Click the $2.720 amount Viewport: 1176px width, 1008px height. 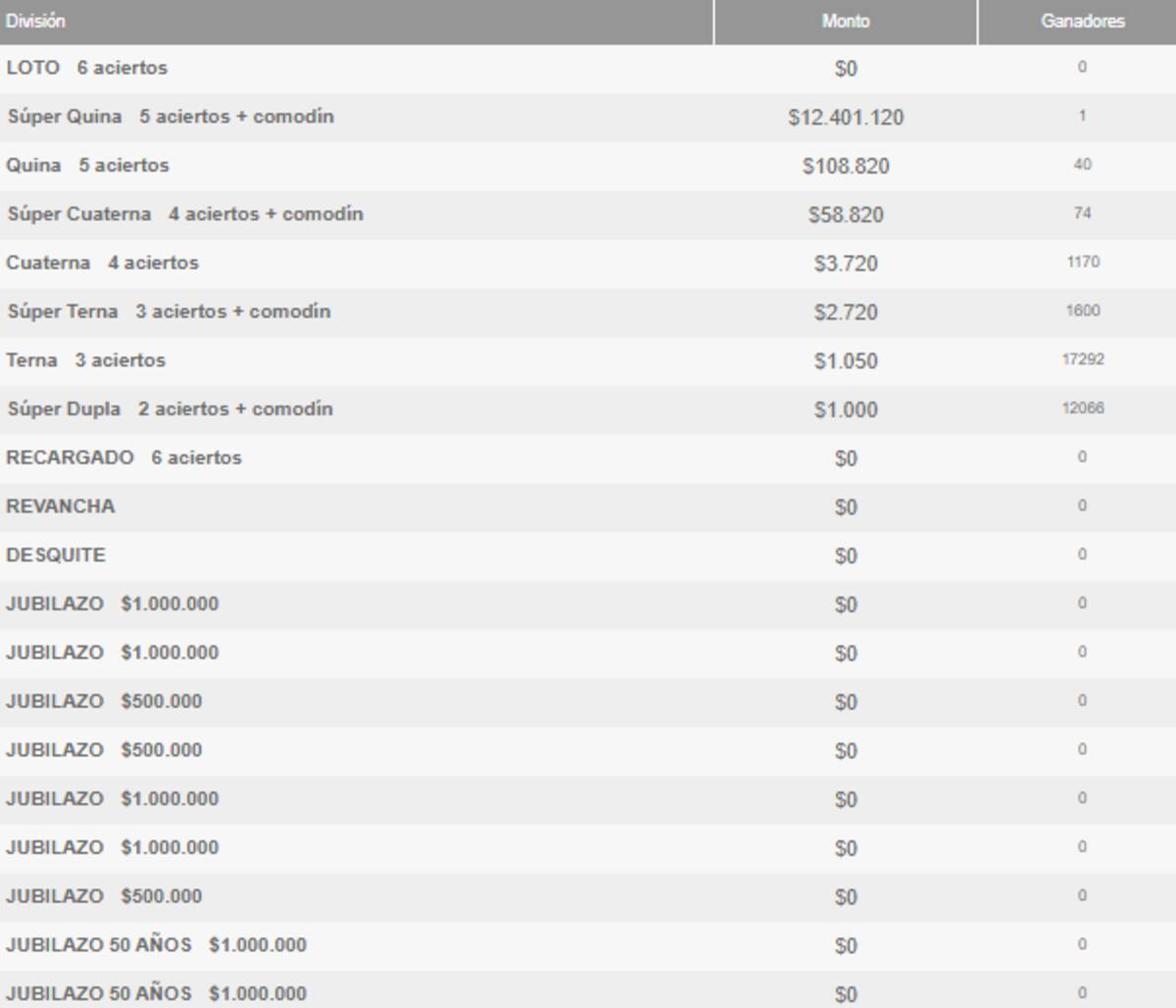[x=846, y=312]
